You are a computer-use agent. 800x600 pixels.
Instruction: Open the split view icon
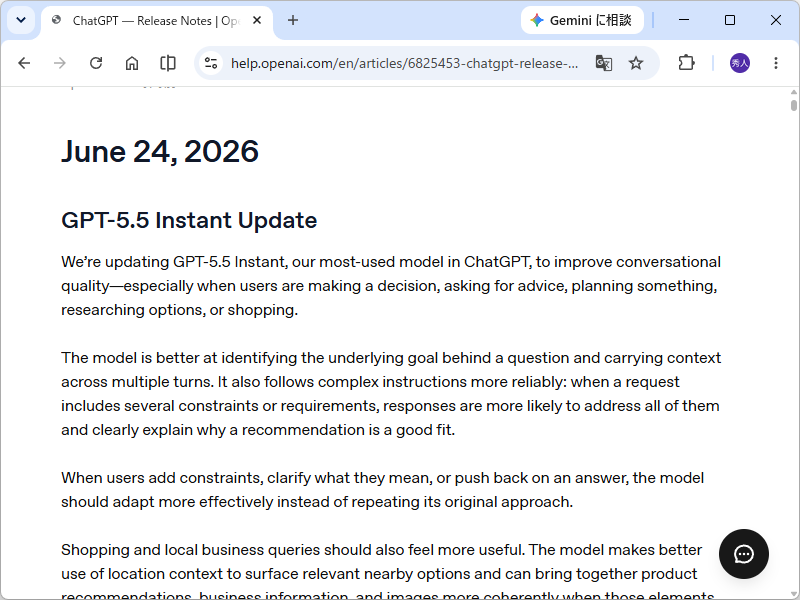(x=168, y=63)
